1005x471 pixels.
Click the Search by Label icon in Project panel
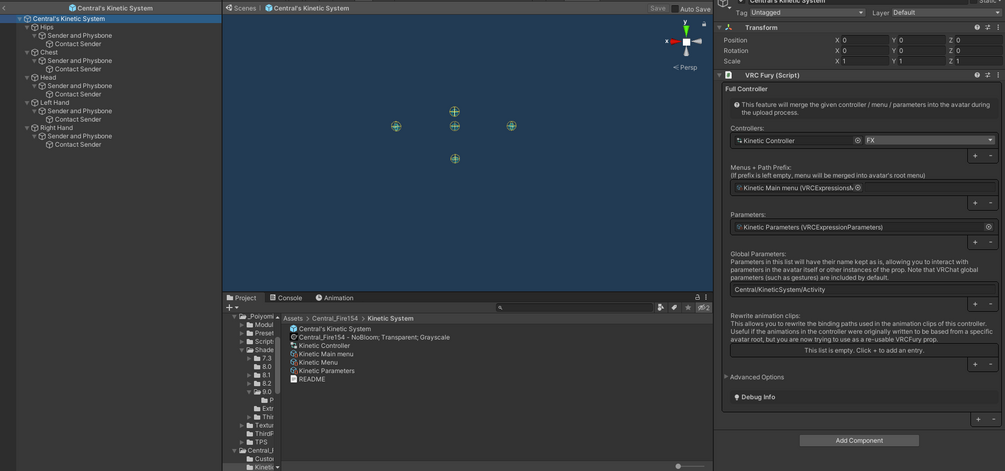coord(674,308)
